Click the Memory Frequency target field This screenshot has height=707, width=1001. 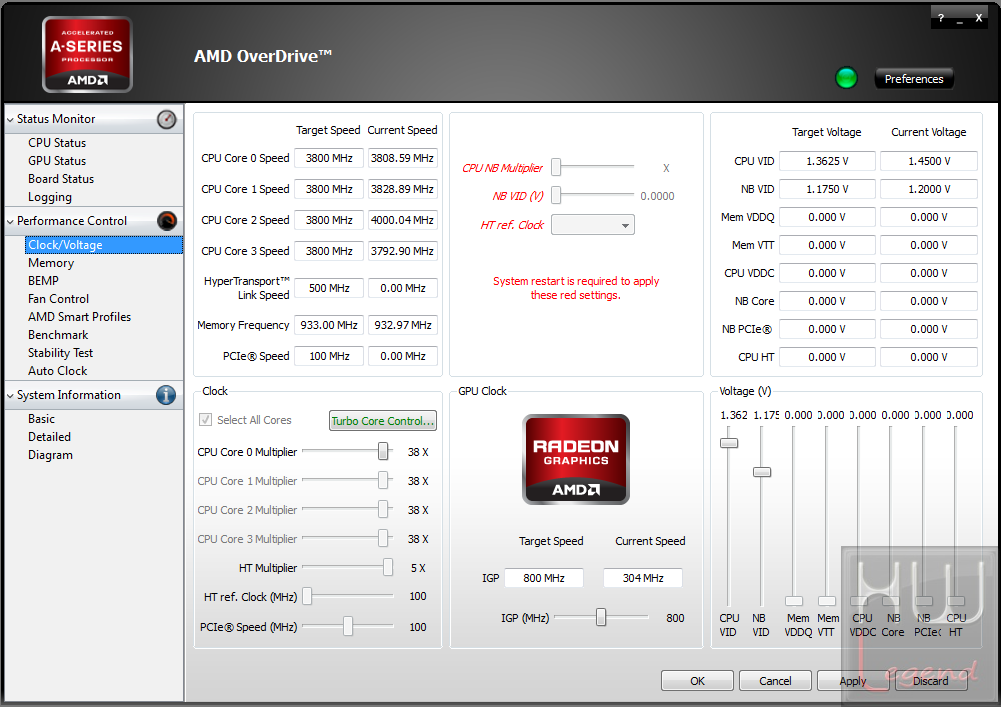329,325
